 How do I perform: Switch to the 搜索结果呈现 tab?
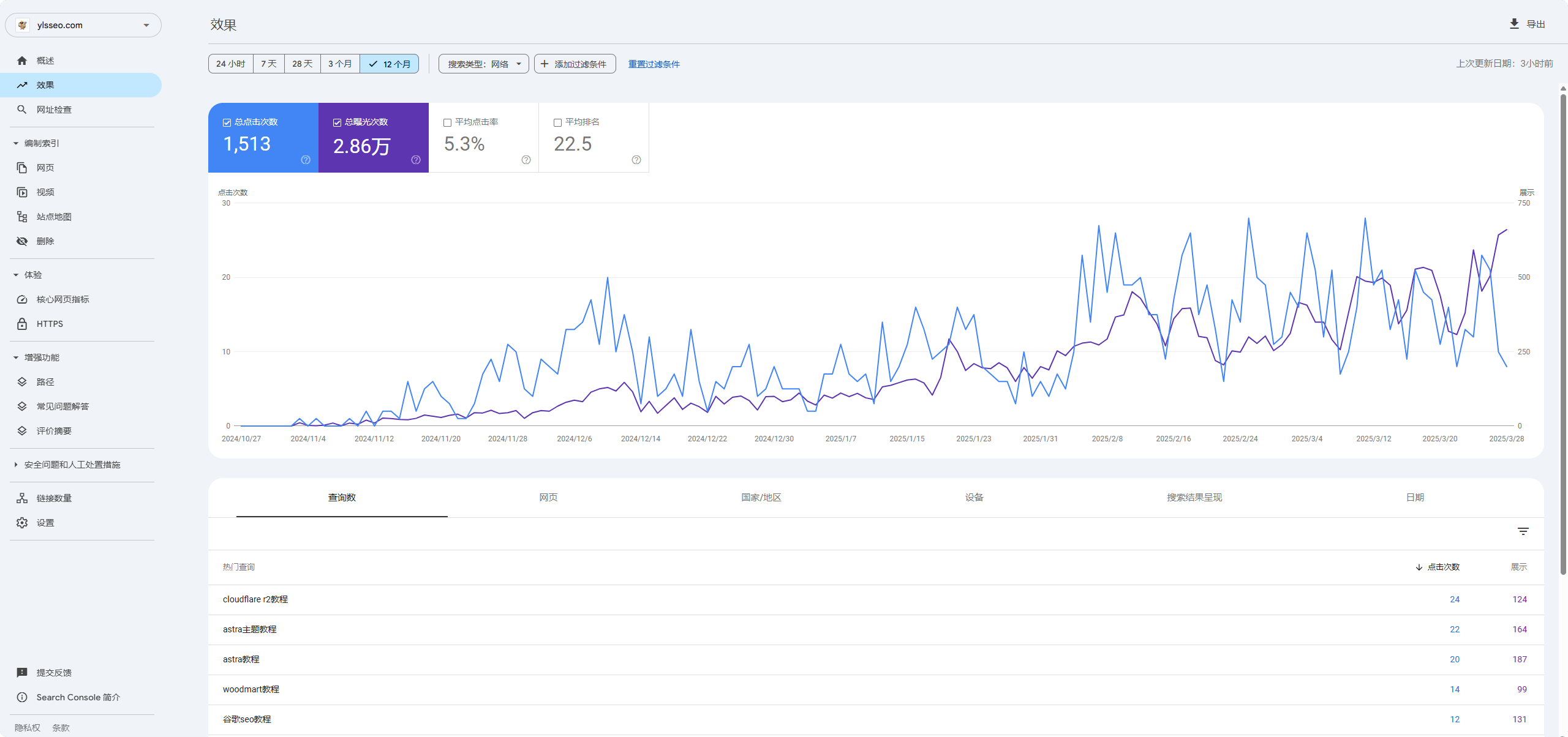click(x=1194, y=498)
